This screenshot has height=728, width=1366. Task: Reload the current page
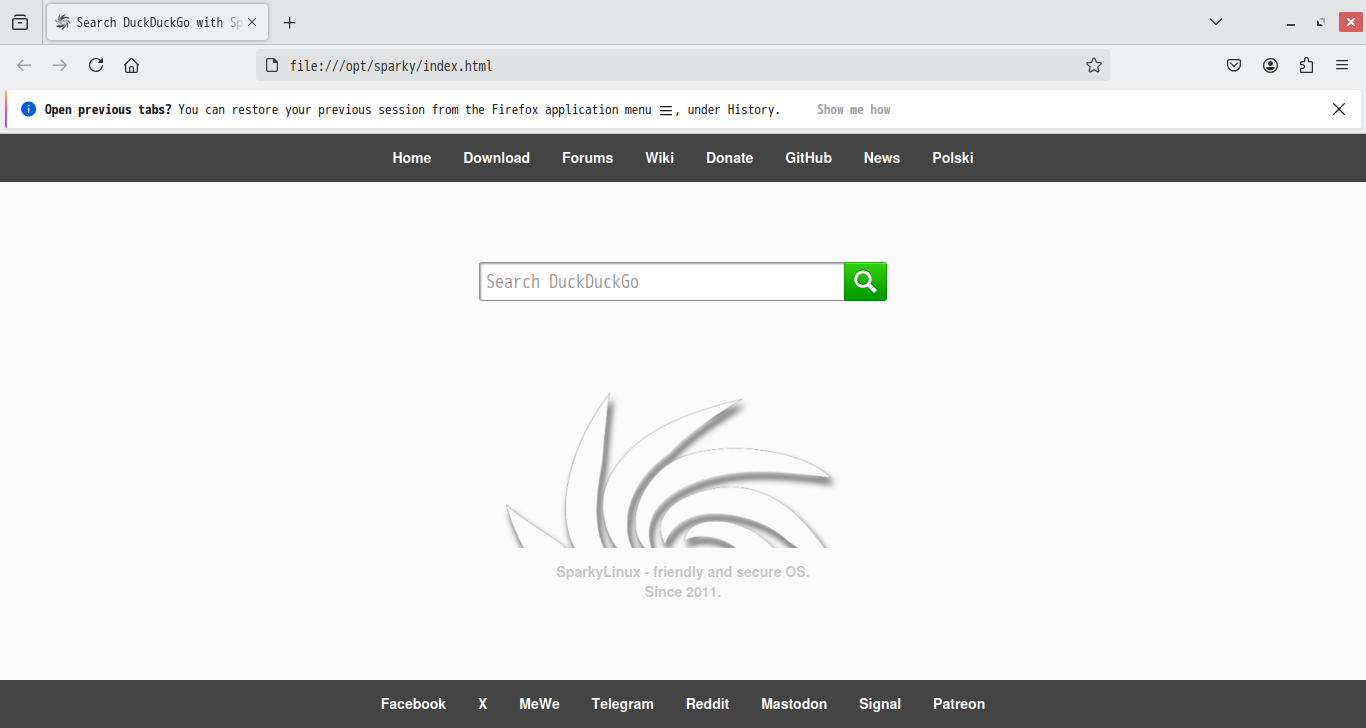(96, 65)
